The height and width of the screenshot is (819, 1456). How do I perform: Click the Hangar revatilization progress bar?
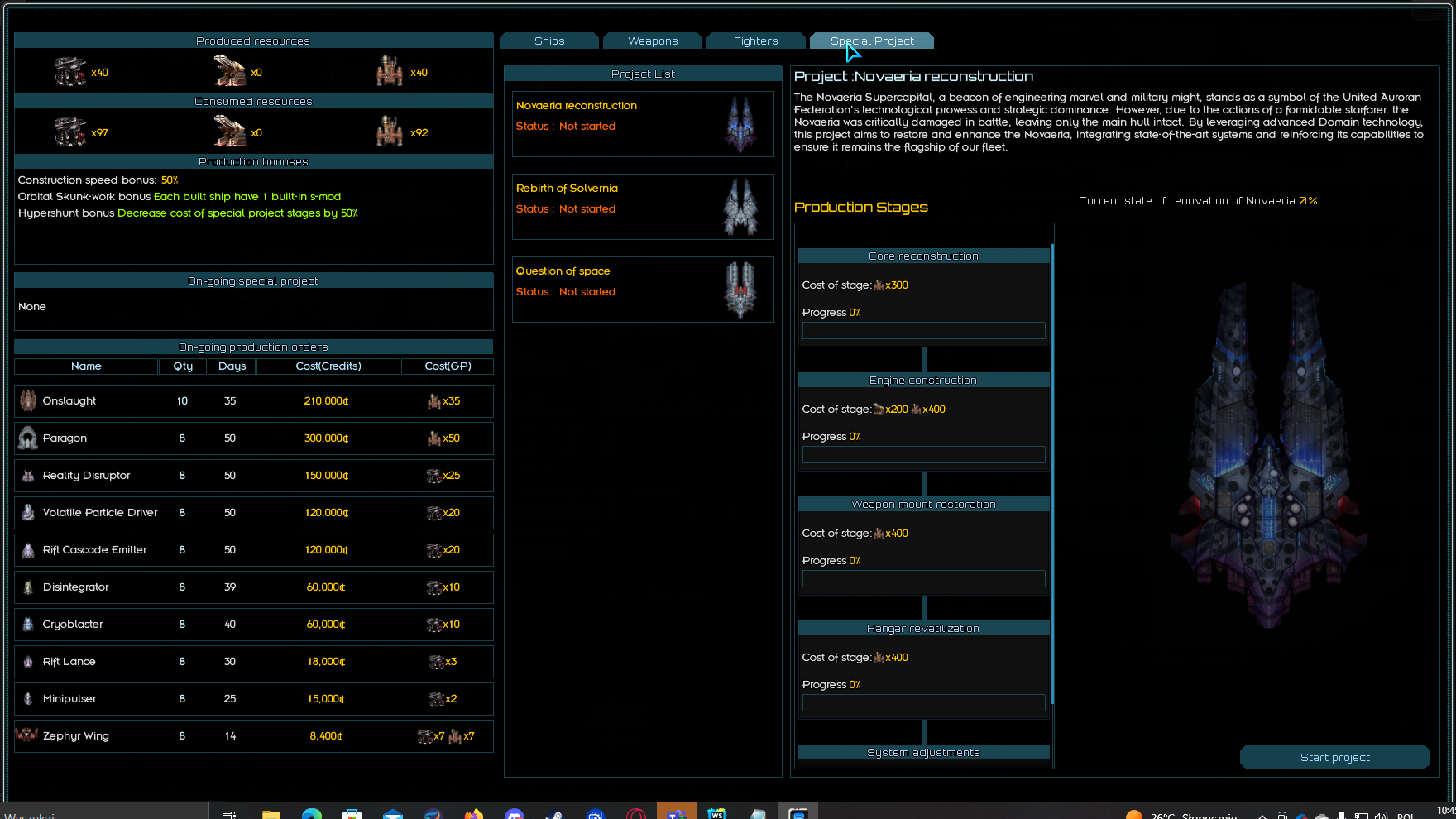pyautogui.click(x=923, y=703)
